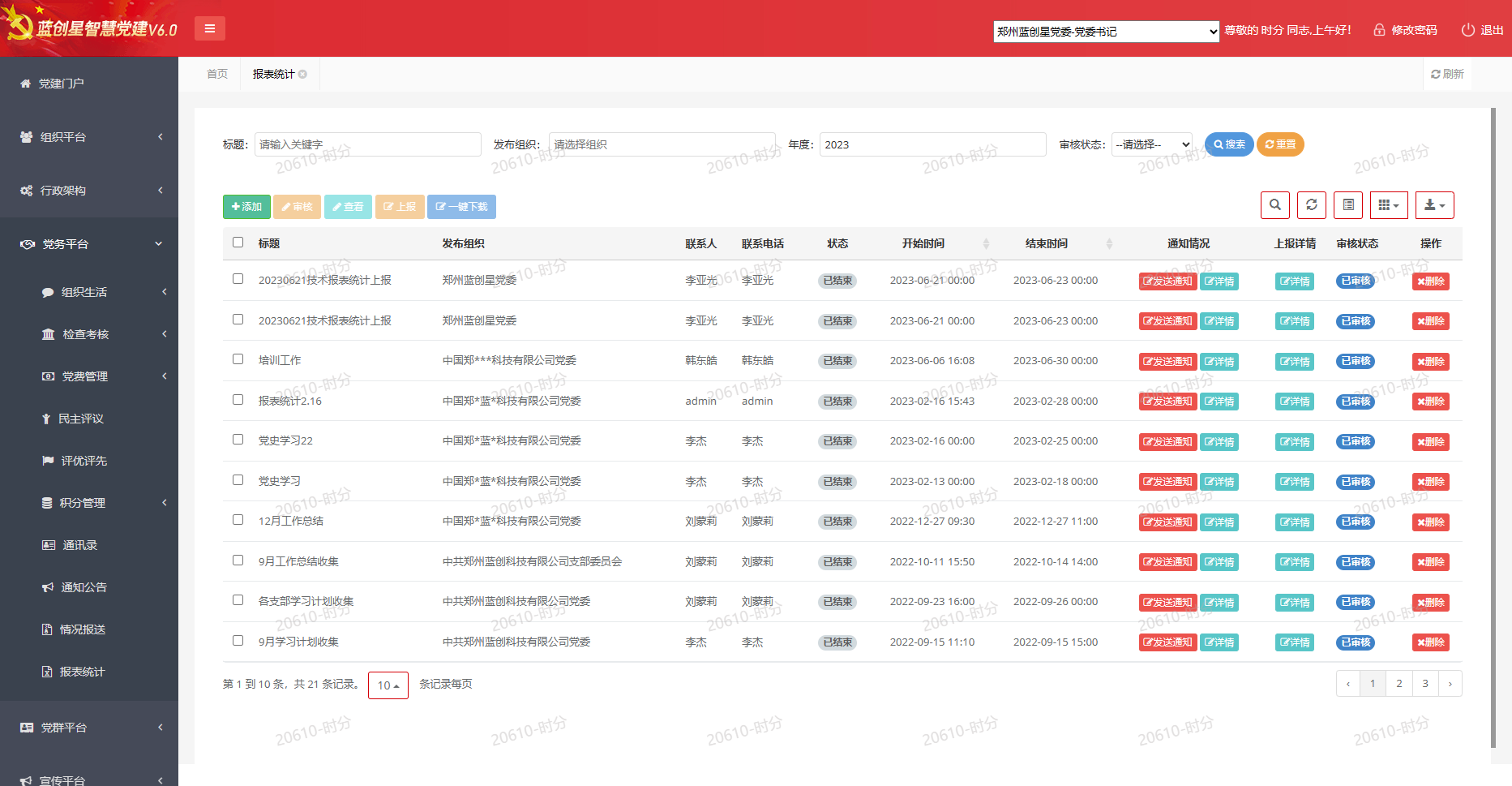Open the columns selection dropdown button
Screen dimensions: 1512x786
coord(1389,205)
